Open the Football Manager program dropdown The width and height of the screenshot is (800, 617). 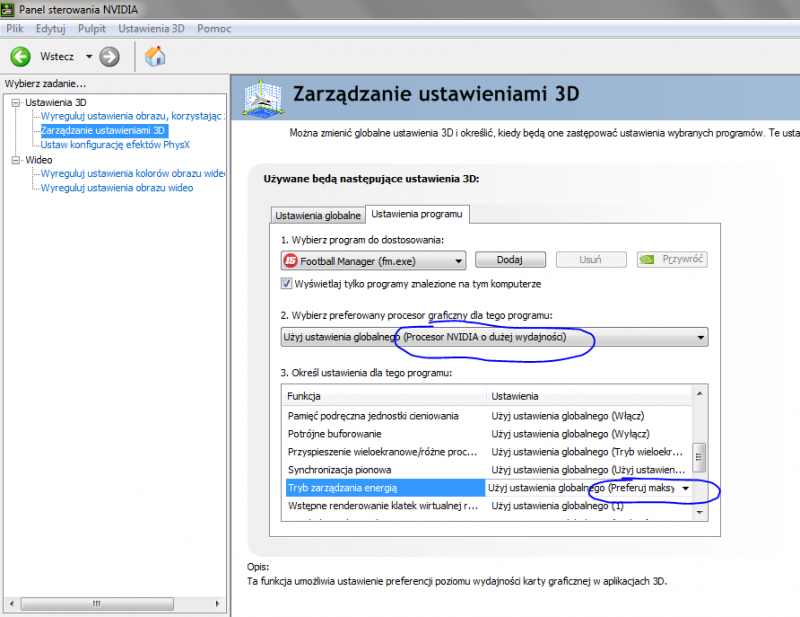point(373,261)
